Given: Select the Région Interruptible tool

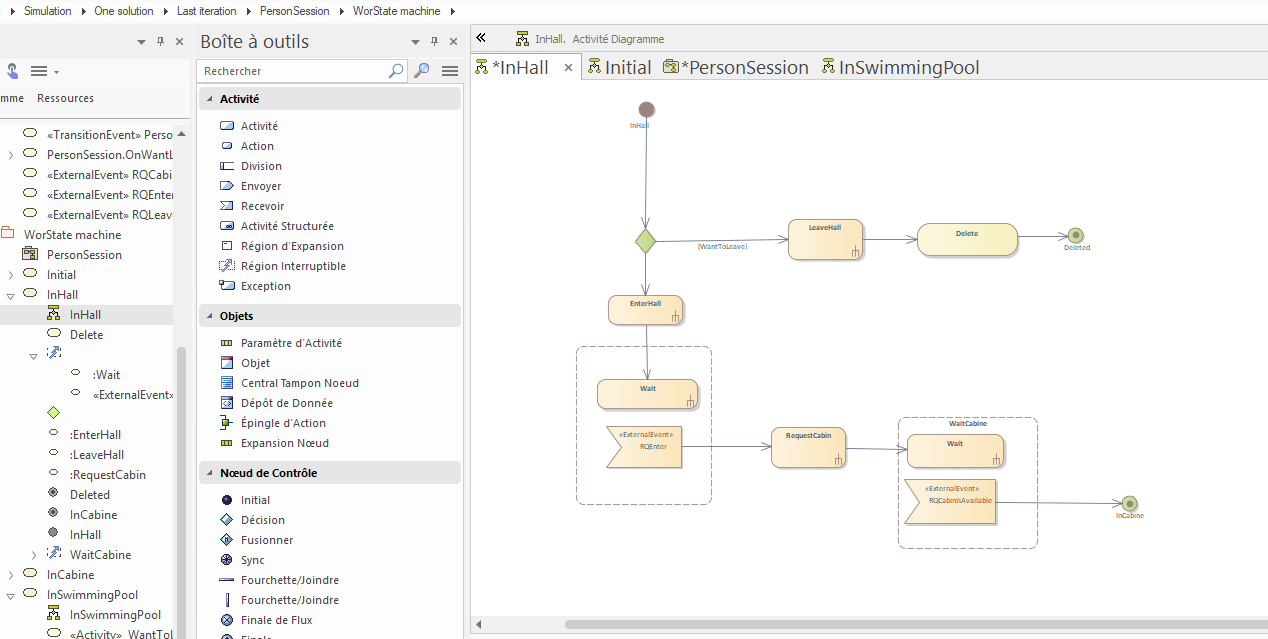Looking at the screenshot, I should tap(293, 266).
